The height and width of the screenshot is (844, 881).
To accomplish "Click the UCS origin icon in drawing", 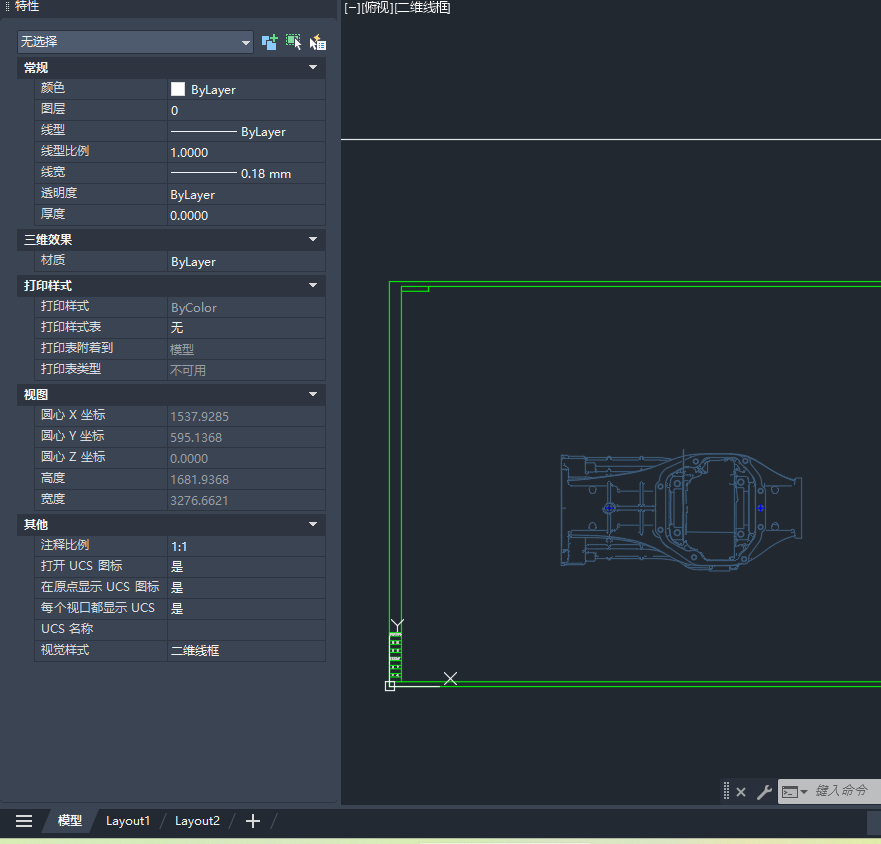I will coord(390,685).
